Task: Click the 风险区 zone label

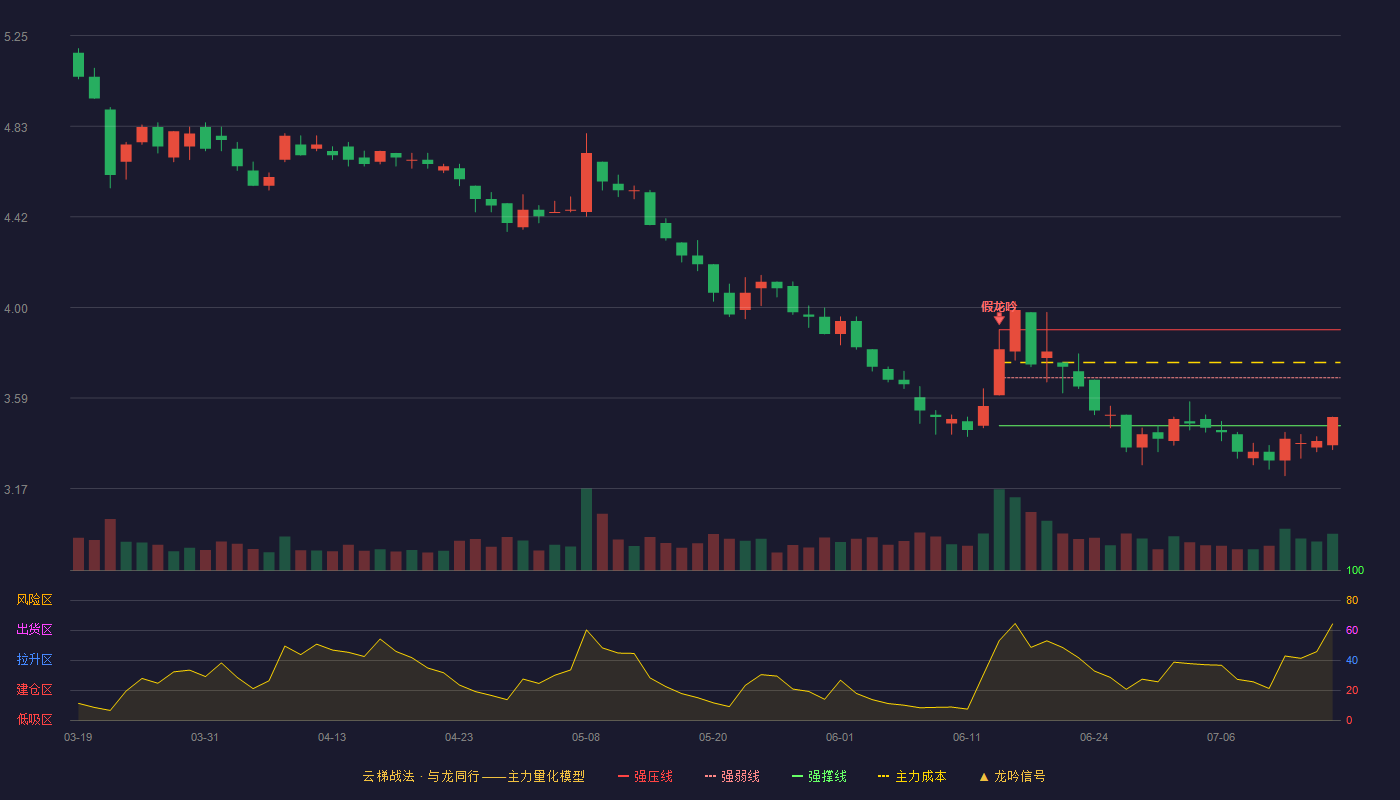Action: pyautogui.click(x=34, y=600)
